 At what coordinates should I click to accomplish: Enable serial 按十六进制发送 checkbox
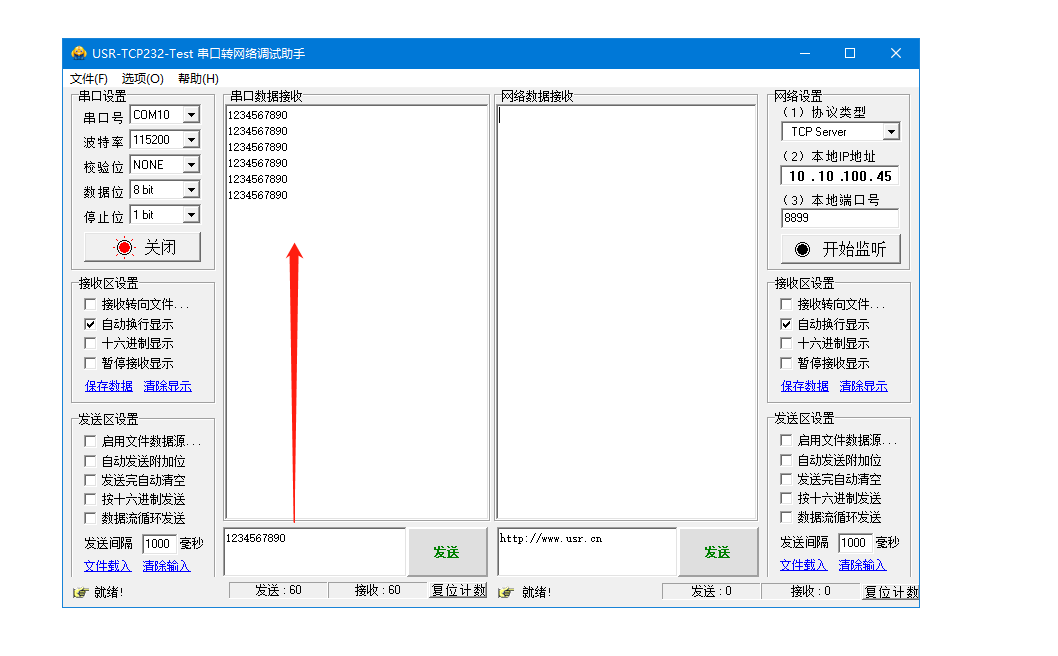pyautogui.click(x=90, y=499)
